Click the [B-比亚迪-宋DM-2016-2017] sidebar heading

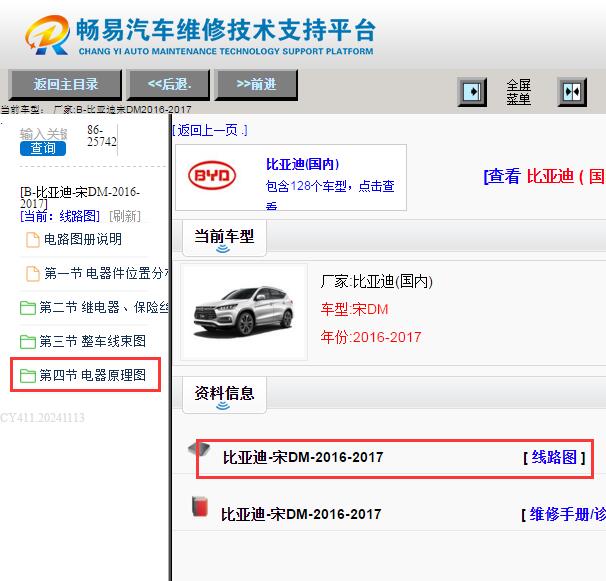point(80,197)
